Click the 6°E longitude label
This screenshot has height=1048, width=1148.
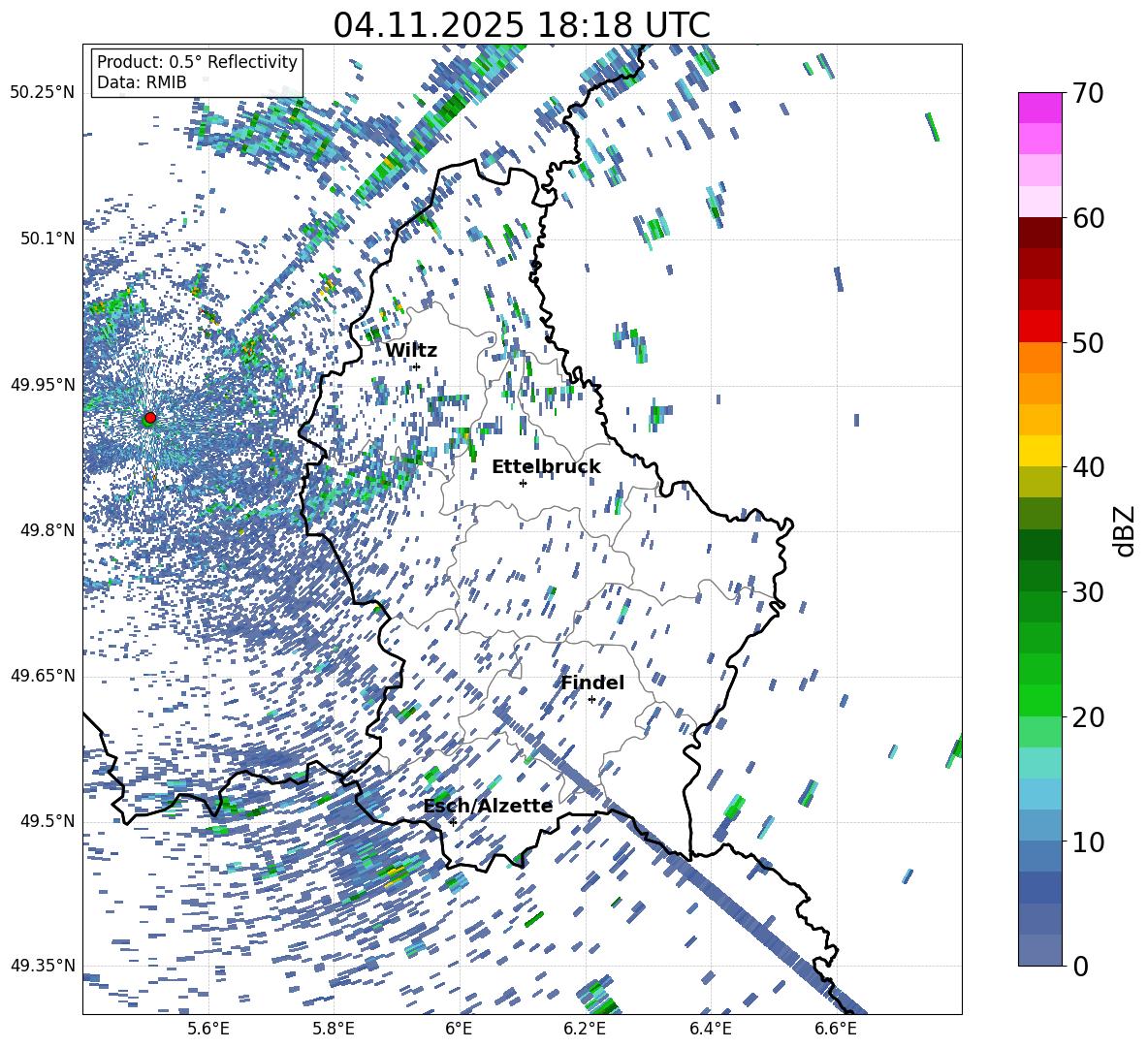coord(459,1029)
